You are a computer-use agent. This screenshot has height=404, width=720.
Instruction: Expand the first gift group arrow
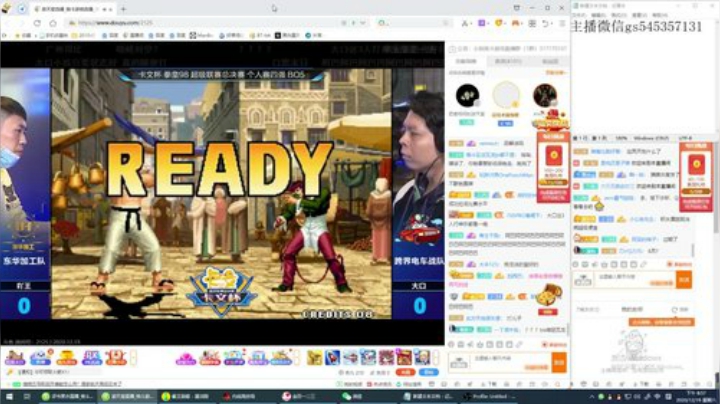(x=134, y=358)
